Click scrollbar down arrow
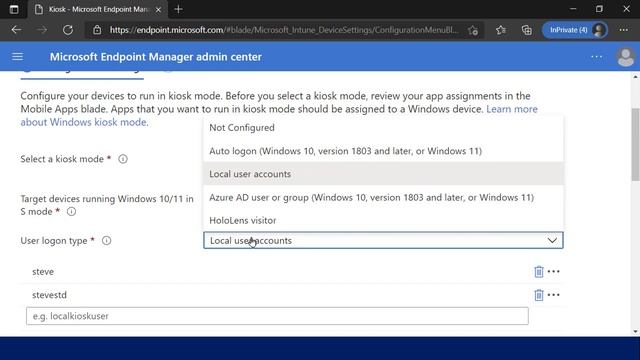This screenshot has height=360, width=640. (x=635, y=331)
